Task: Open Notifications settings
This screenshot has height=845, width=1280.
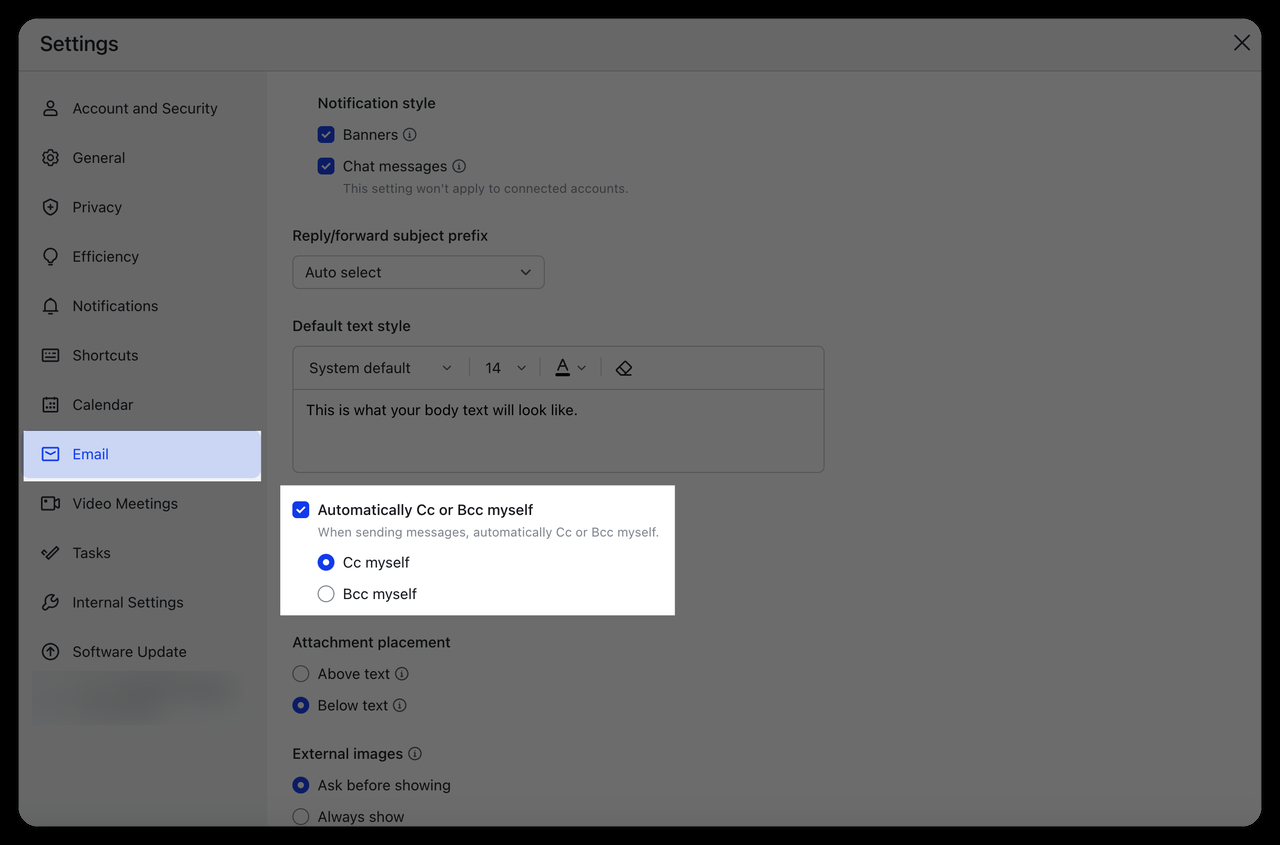Action: tap(142, 306)
